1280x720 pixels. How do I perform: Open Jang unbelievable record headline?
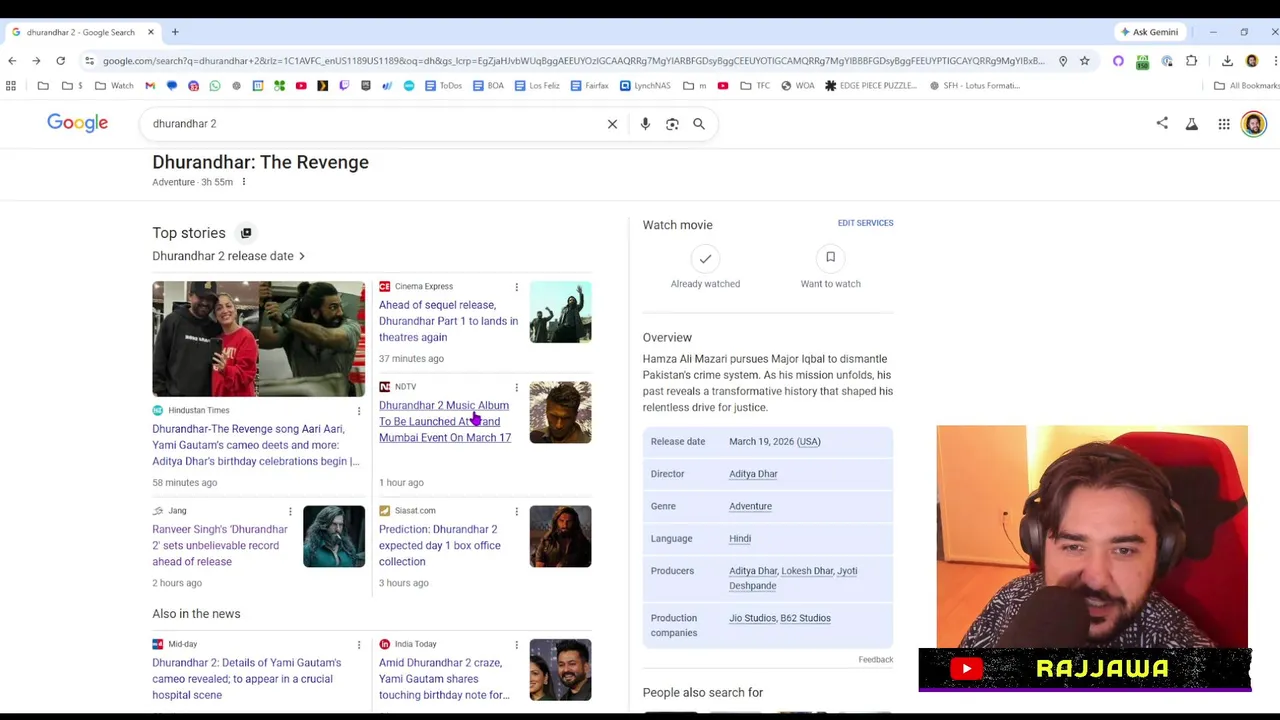pos(220,545)
